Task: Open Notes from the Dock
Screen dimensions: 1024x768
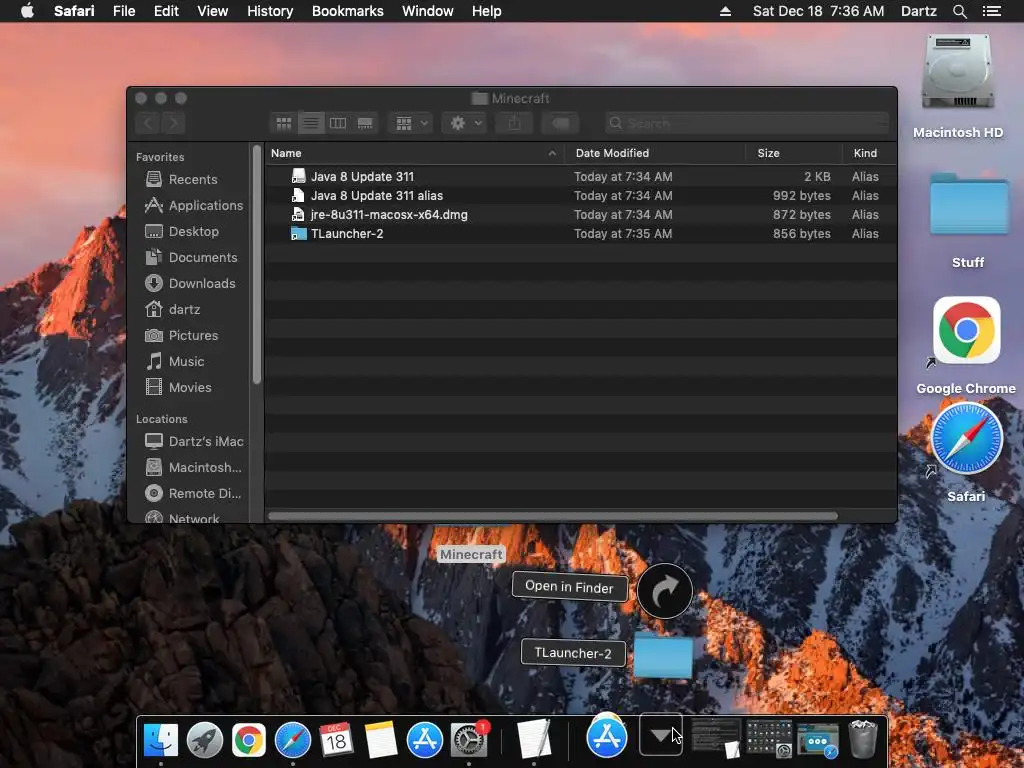Action: pyautogui.click(x=381, y=740)
